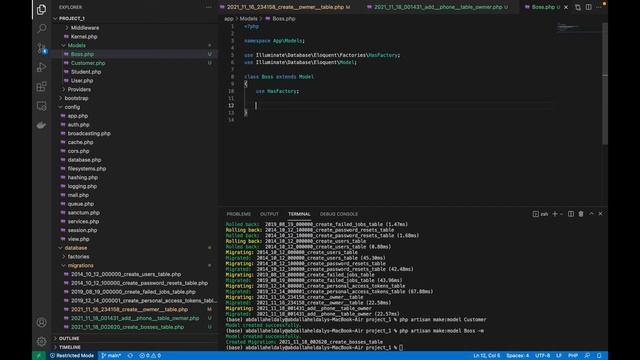Open the feedback icon in status bar
Screen dimensions: 640x360
click(x=587, y=356)
